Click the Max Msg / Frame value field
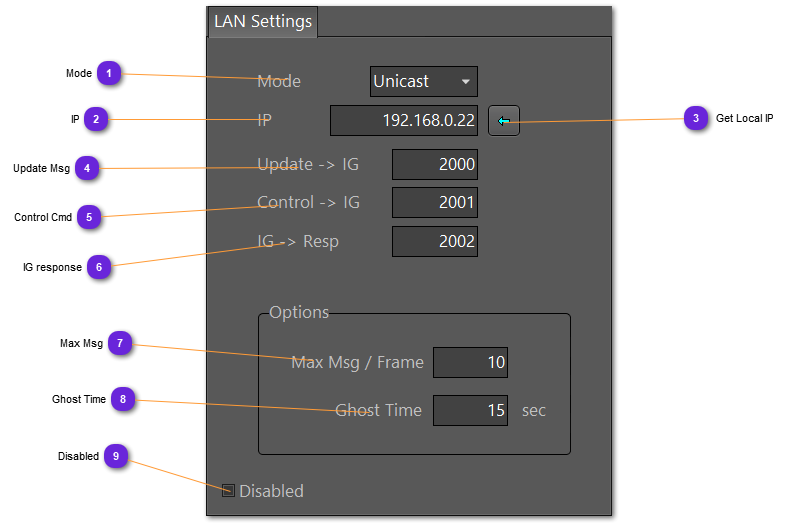 (470, 362)
